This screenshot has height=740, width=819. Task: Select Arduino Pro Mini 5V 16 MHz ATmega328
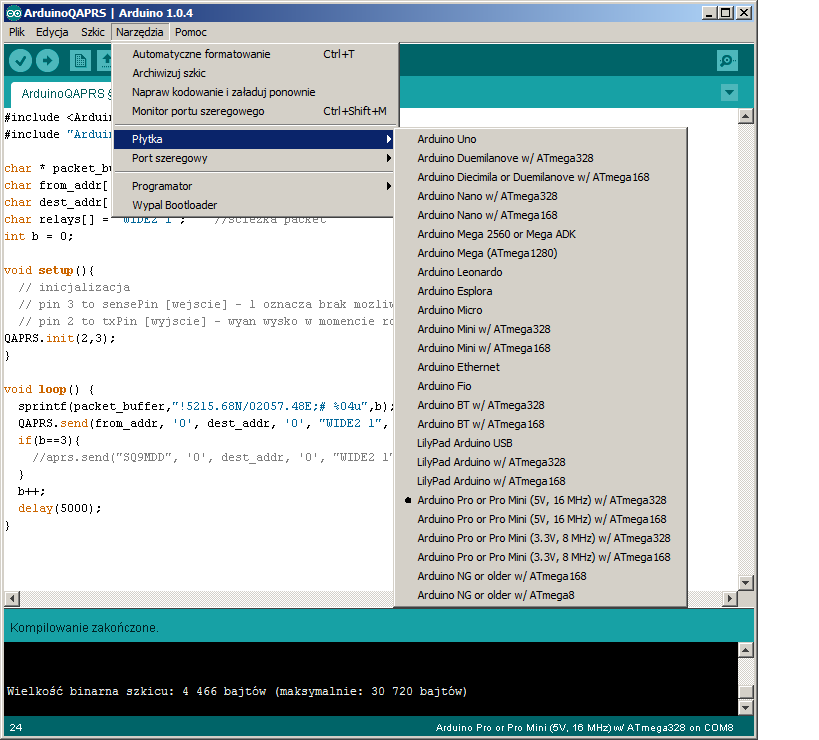pyautogui.click(x=541, y=500)
